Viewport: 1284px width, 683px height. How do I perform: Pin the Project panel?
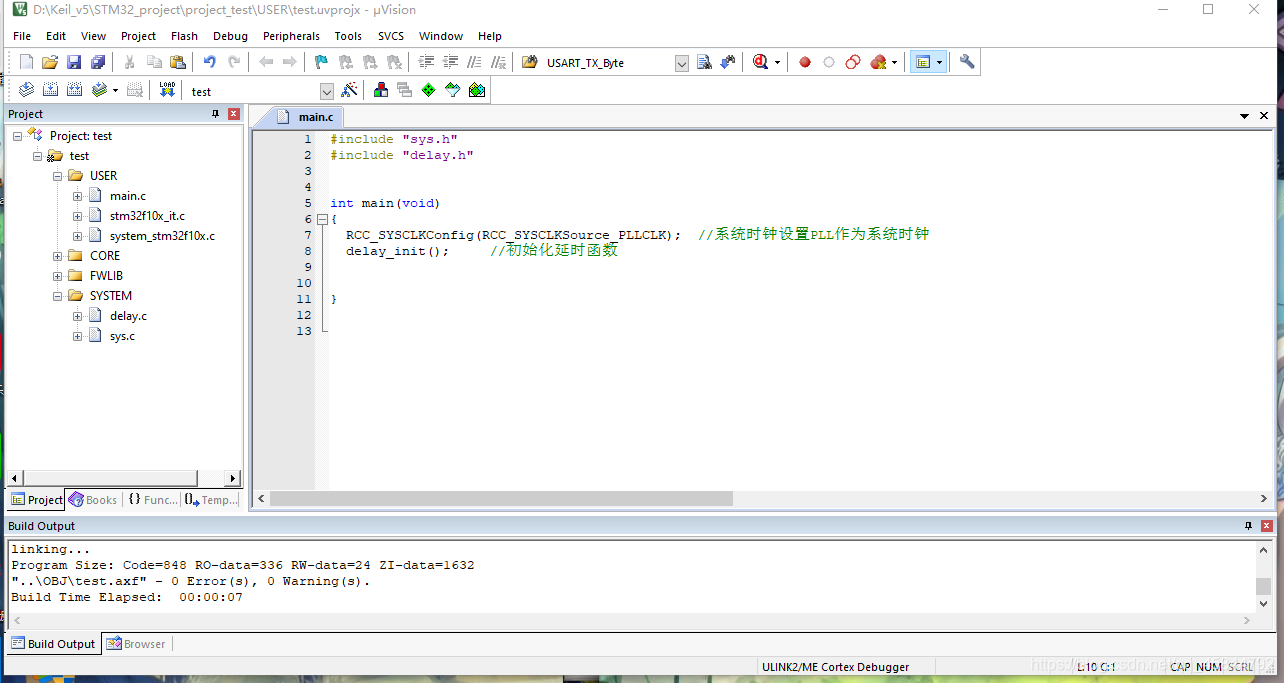coord(215,114)
